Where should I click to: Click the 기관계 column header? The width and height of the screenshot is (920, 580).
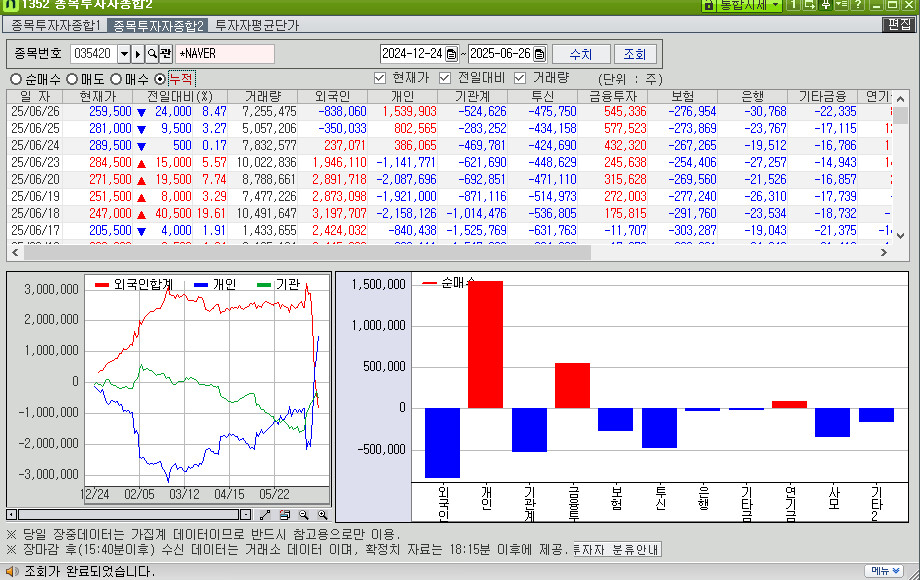click(472, 96)
